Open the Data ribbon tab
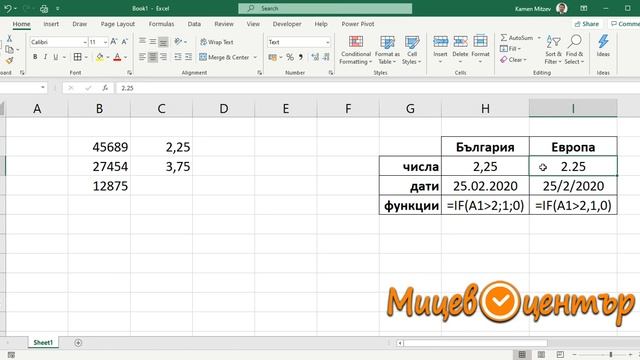The width and height of the screenshot is (640, 360). point(194,24)
